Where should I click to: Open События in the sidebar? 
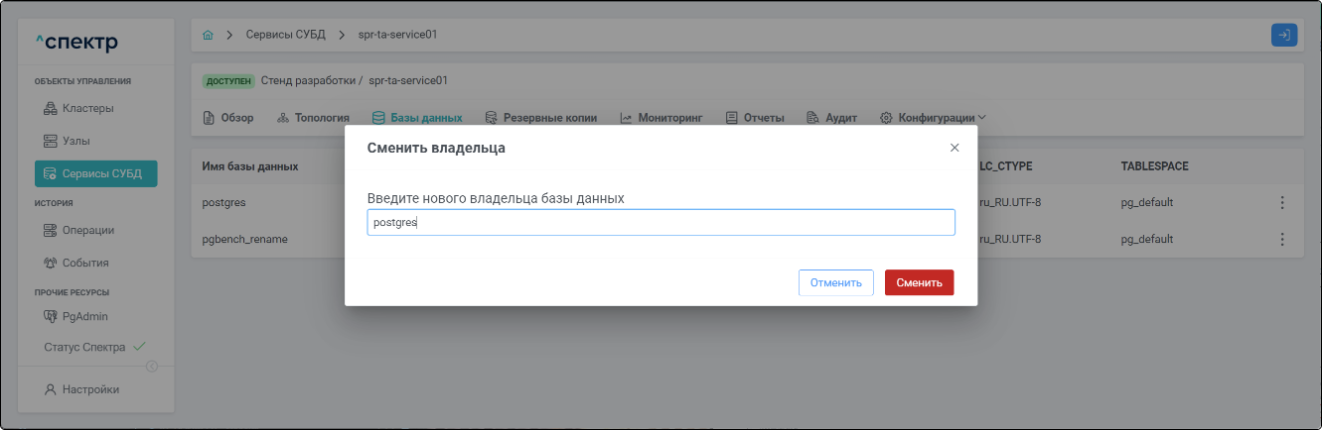click(84, 263)
